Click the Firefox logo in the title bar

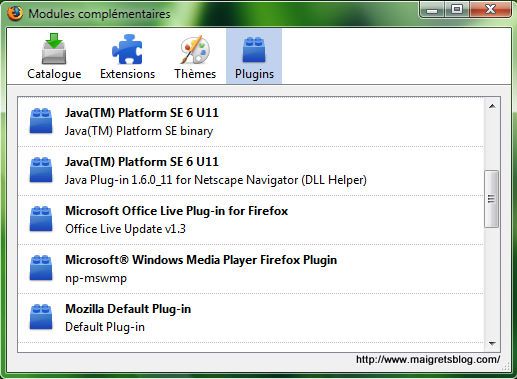click(15, 14)
